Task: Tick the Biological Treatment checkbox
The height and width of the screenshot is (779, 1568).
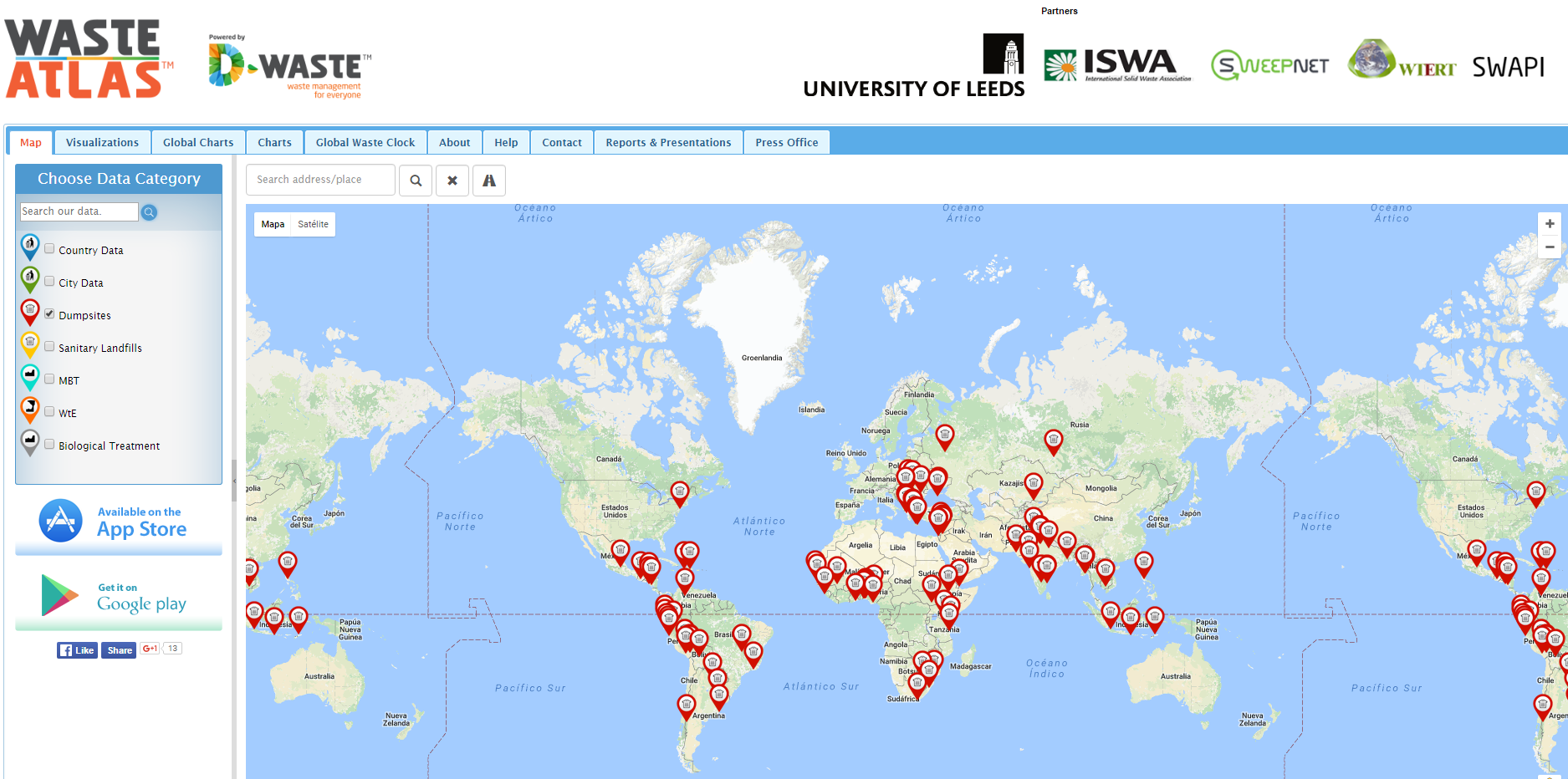Action: (x=50, y=445)
